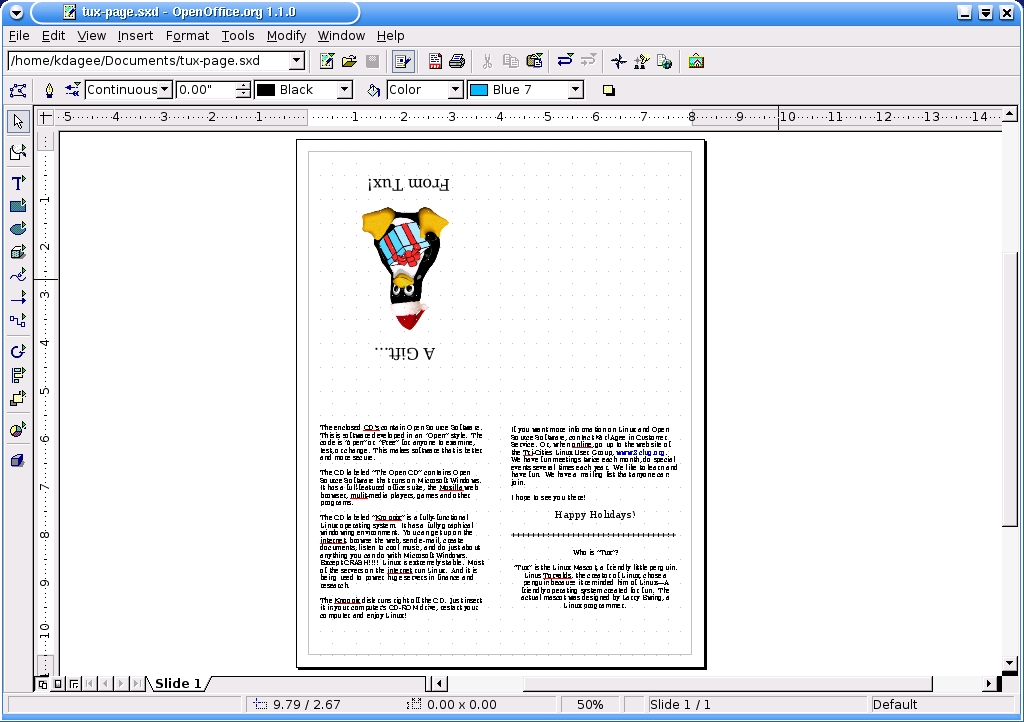Activate the Connector tool
The width and height of the screenshot is (1024, 722).
click(17, 320)
